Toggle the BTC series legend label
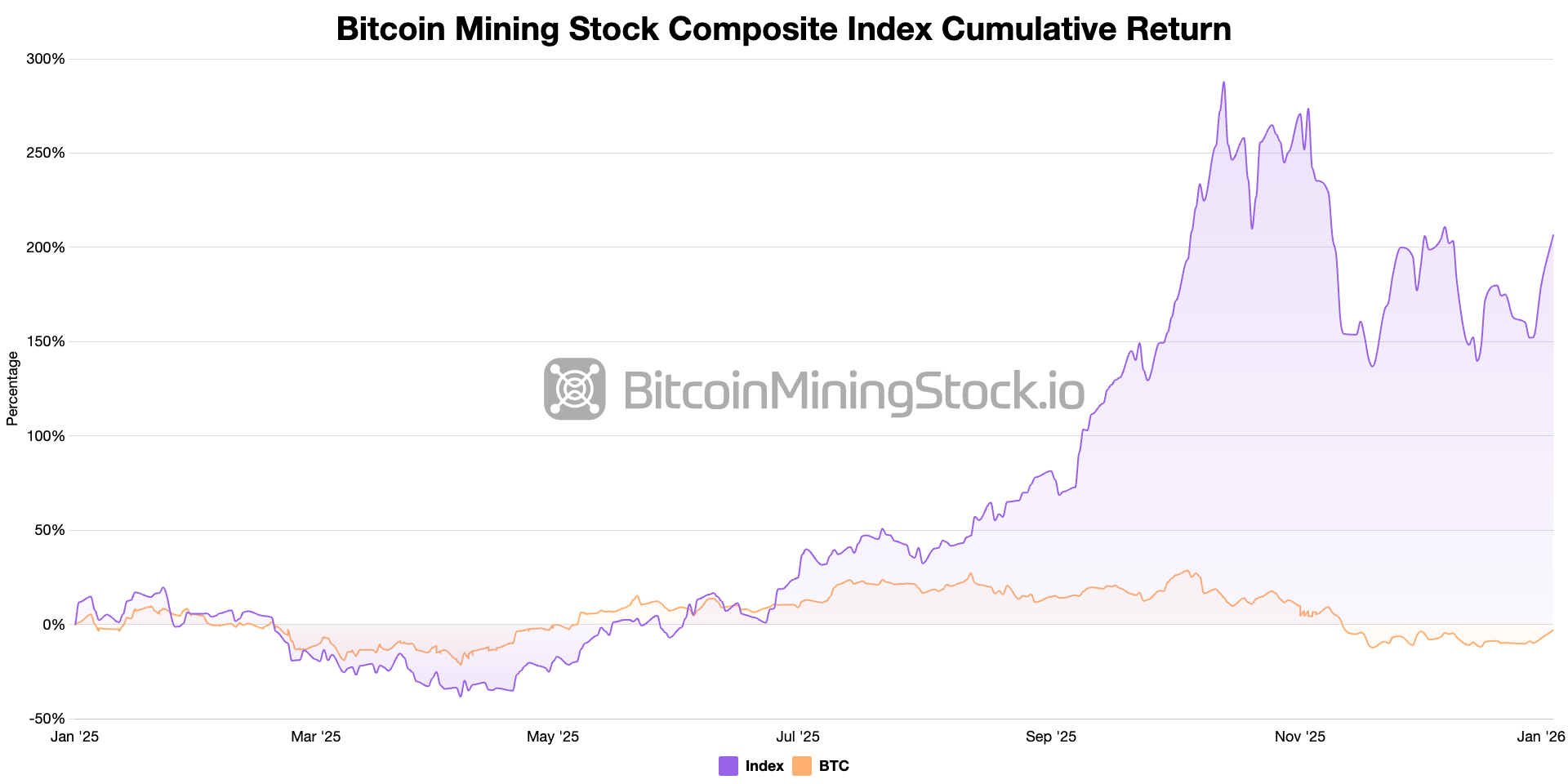This screenshot has width=1568, height=784. [834, 766]
